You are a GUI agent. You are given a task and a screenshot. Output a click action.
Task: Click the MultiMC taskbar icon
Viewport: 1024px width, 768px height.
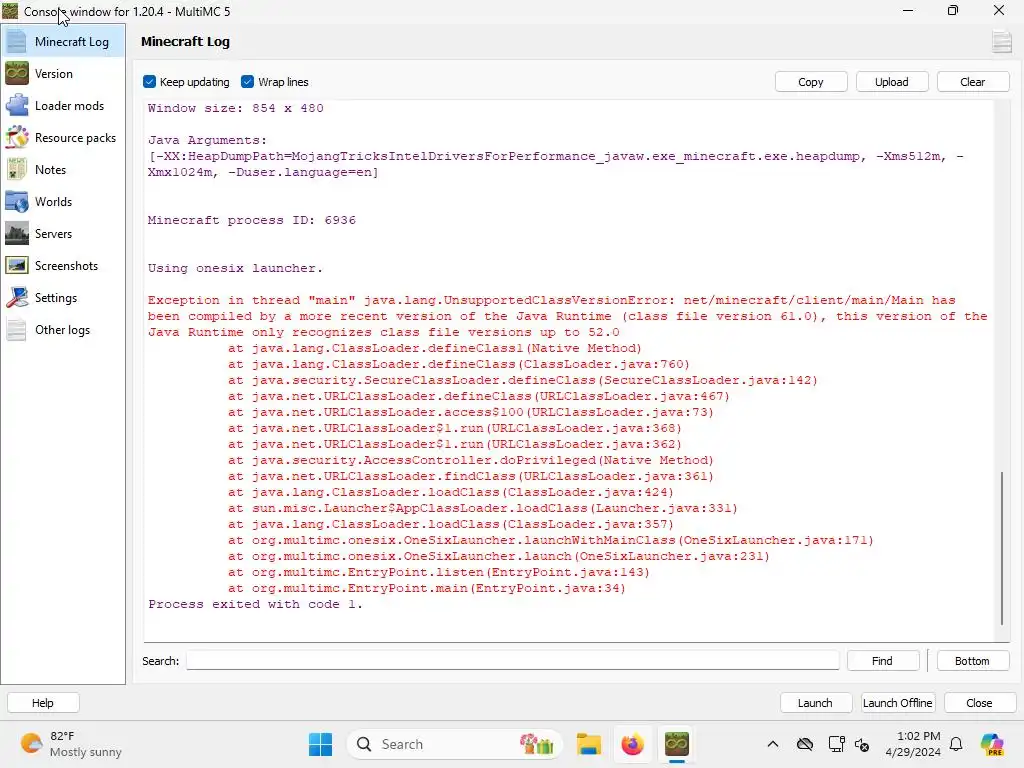pyautogui.click(x=677, y=744)
